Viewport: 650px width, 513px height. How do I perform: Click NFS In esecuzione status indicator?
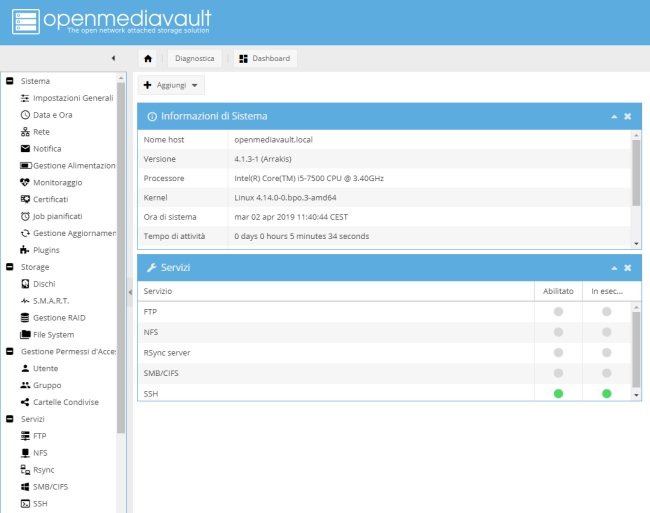point(606,332)
